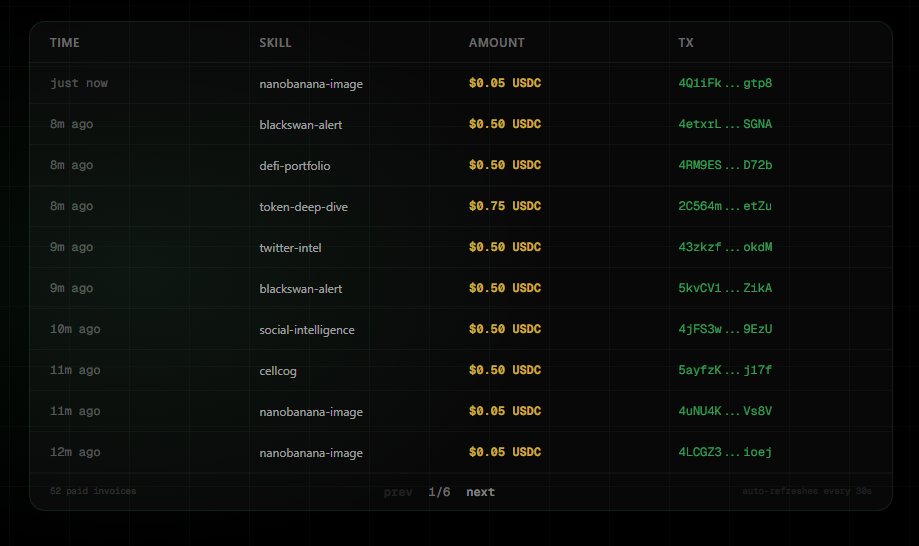This screenshot has width=919, height=546.
Task: Click the twitter-intel skill name
Action: [290, 248]
